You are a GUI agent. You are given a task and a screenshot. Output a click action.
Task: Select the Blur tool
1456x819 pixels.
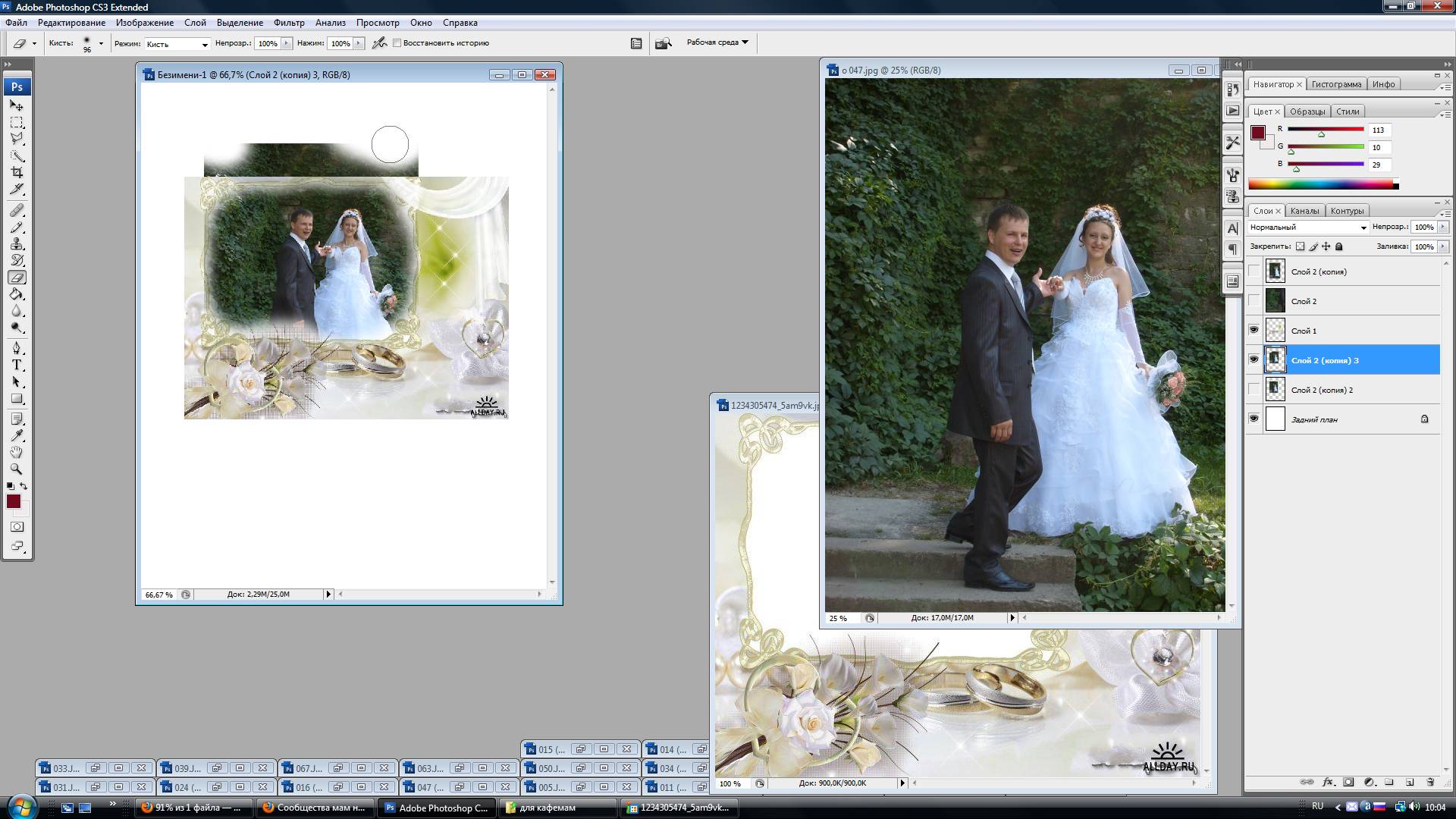click(17, 311)
